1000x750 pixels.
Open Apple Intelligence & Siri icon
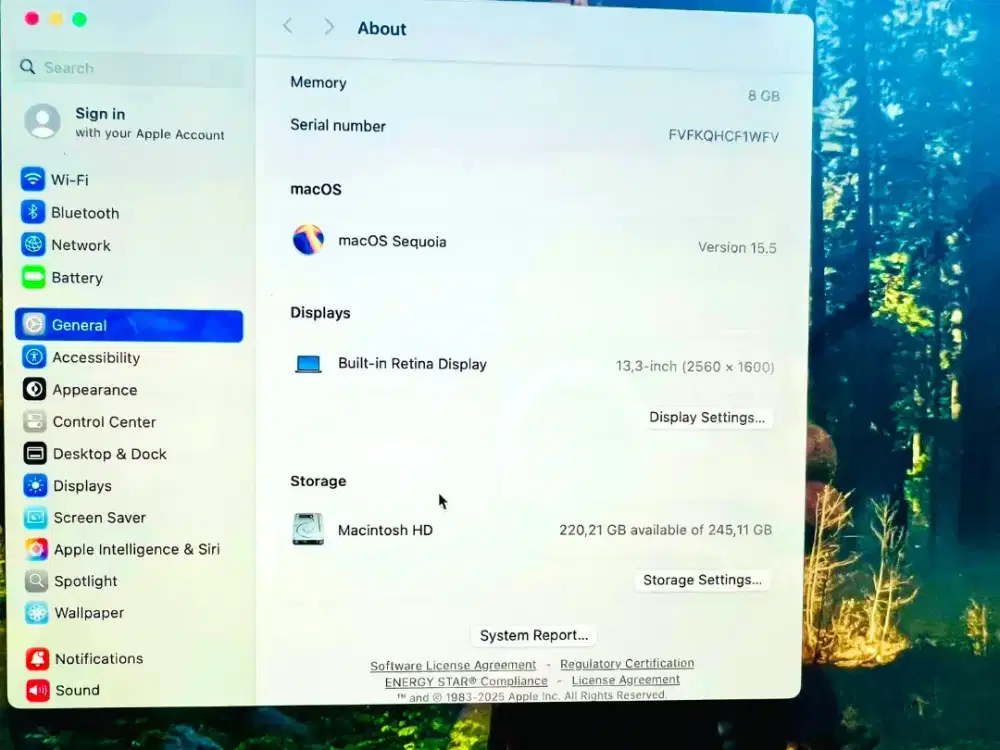(x=37, y=549)
